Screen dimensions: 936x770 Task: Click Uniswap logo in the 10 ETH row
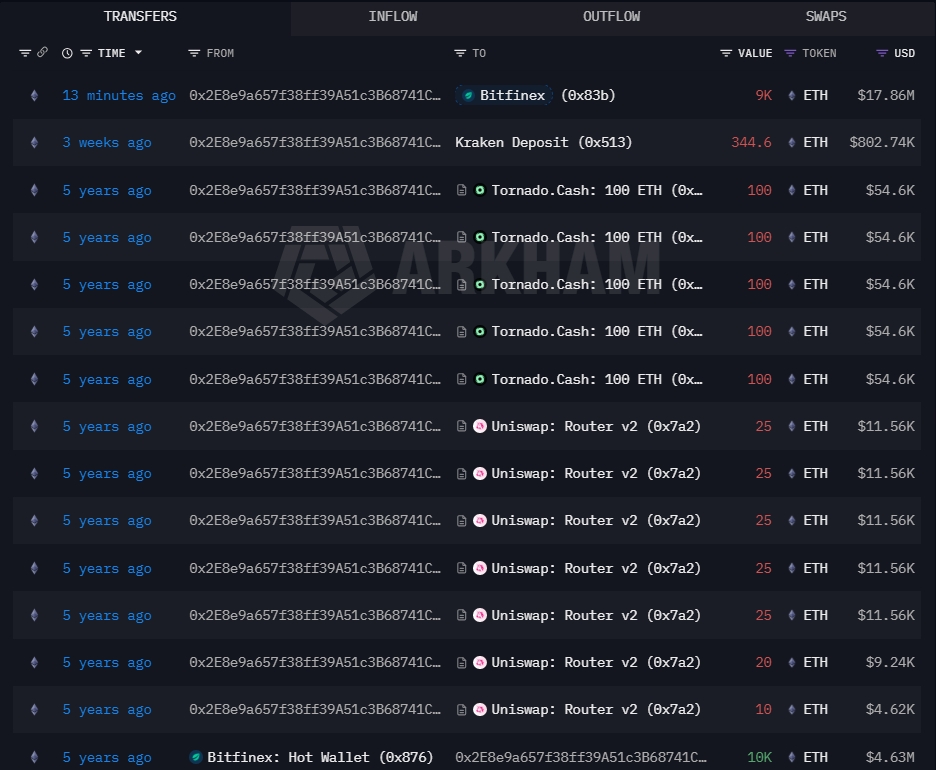point(480,710)
